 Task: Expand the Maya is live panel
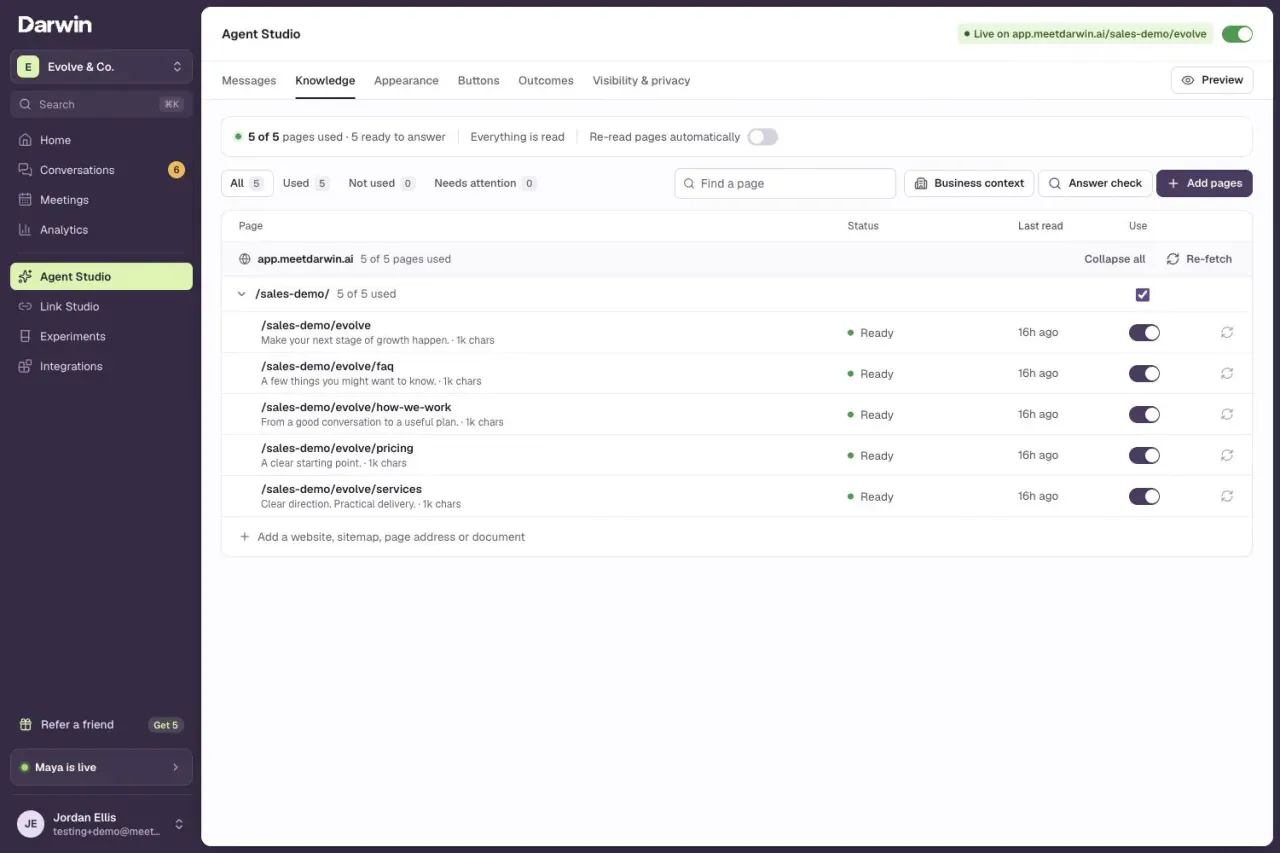point(101,767)
